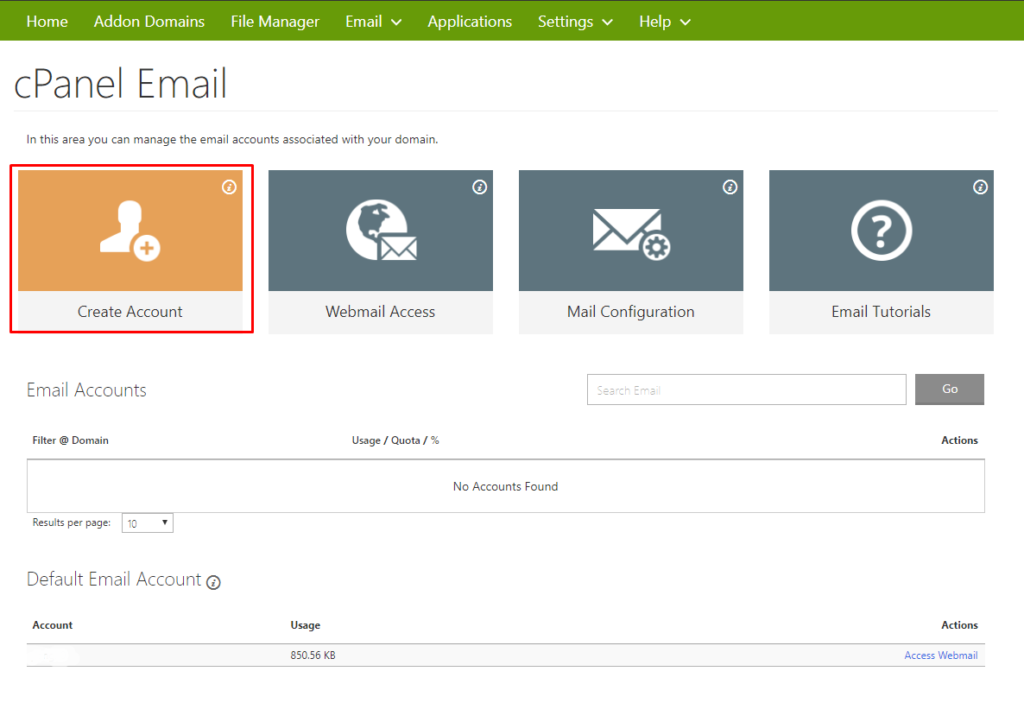This screenshot has width=1024, height=722.
Task: Click the Email Accounts section heading
Action: click(x=86, y=390)
